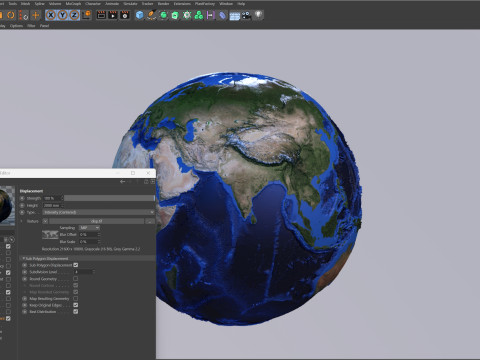This screenshot has height=360, width=480.
Task: Open the MoGraph menu
Action: click(73, 4)
